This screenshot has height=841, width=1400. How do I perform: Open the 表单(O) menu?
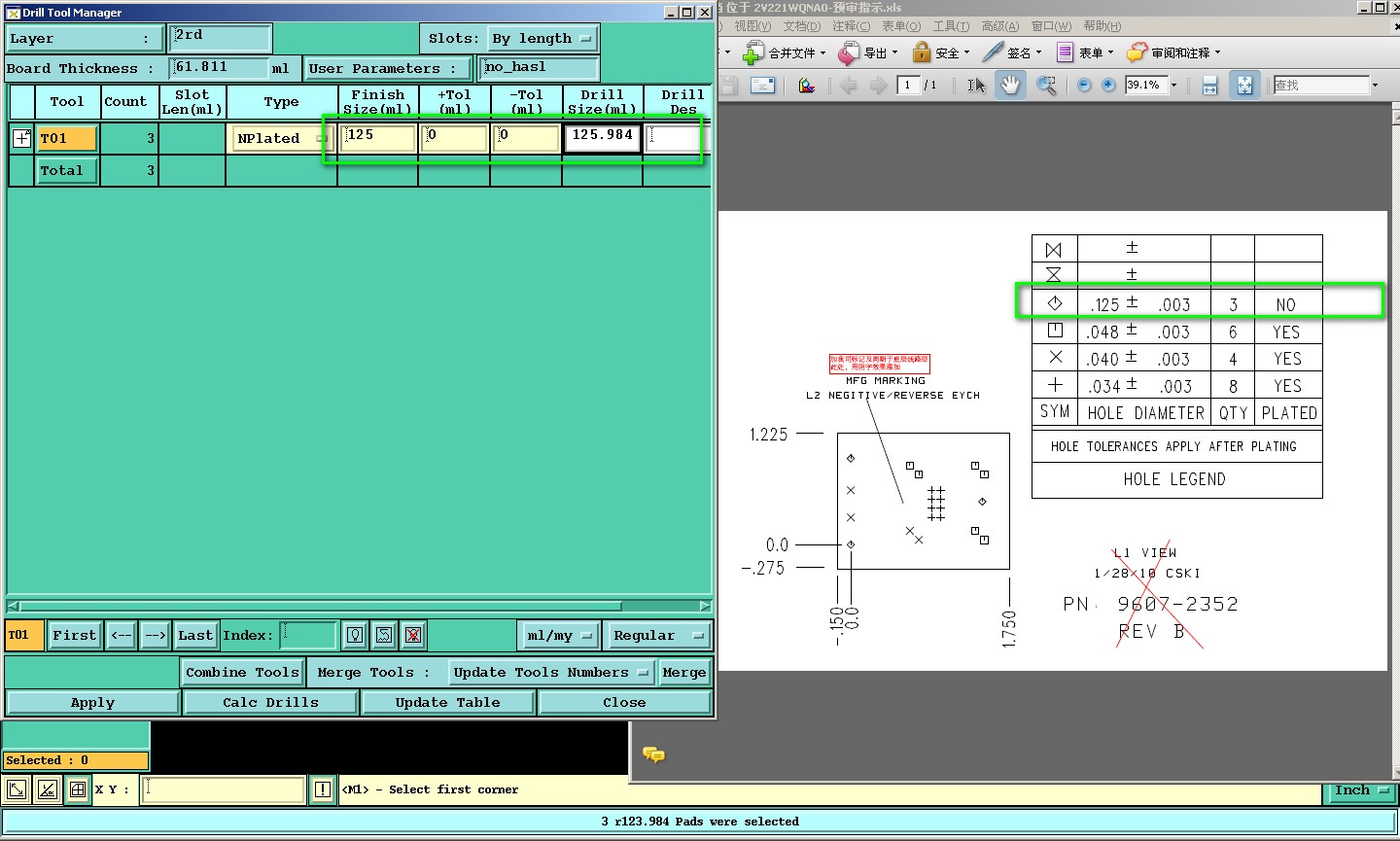pyautogui.click(x=901, y=26)
